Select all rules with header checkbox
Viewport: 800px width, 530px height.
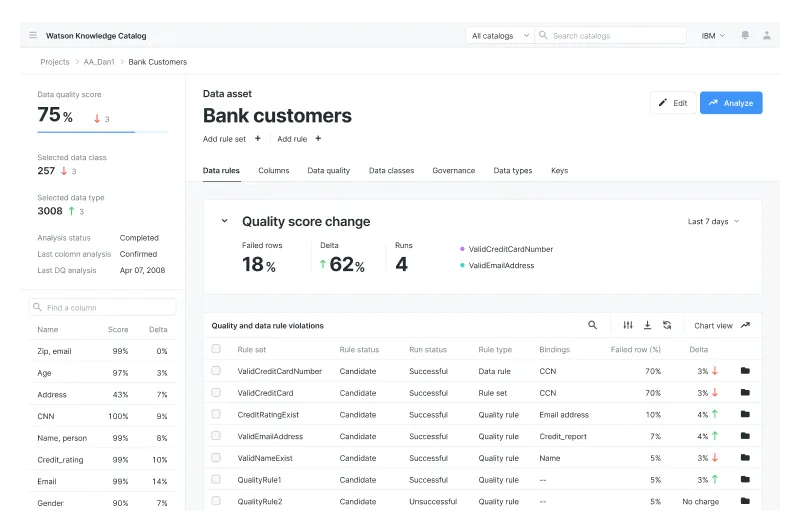pyautogui.click(x=216, y=349)
